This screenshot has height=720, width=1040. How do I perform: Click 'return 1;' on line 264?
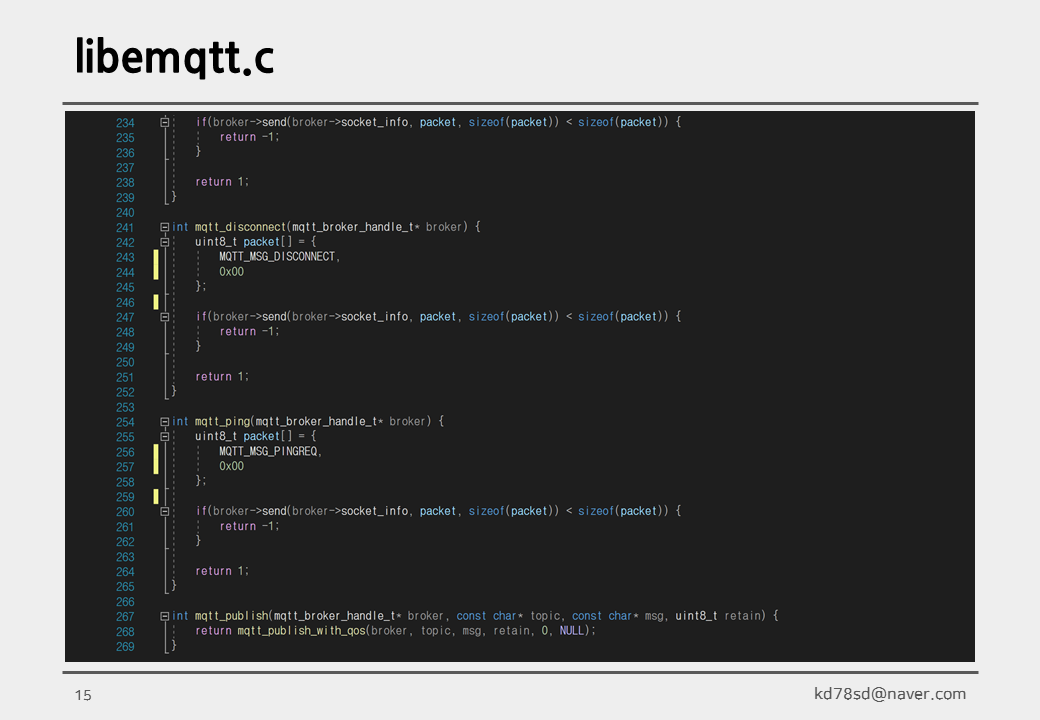222,571
